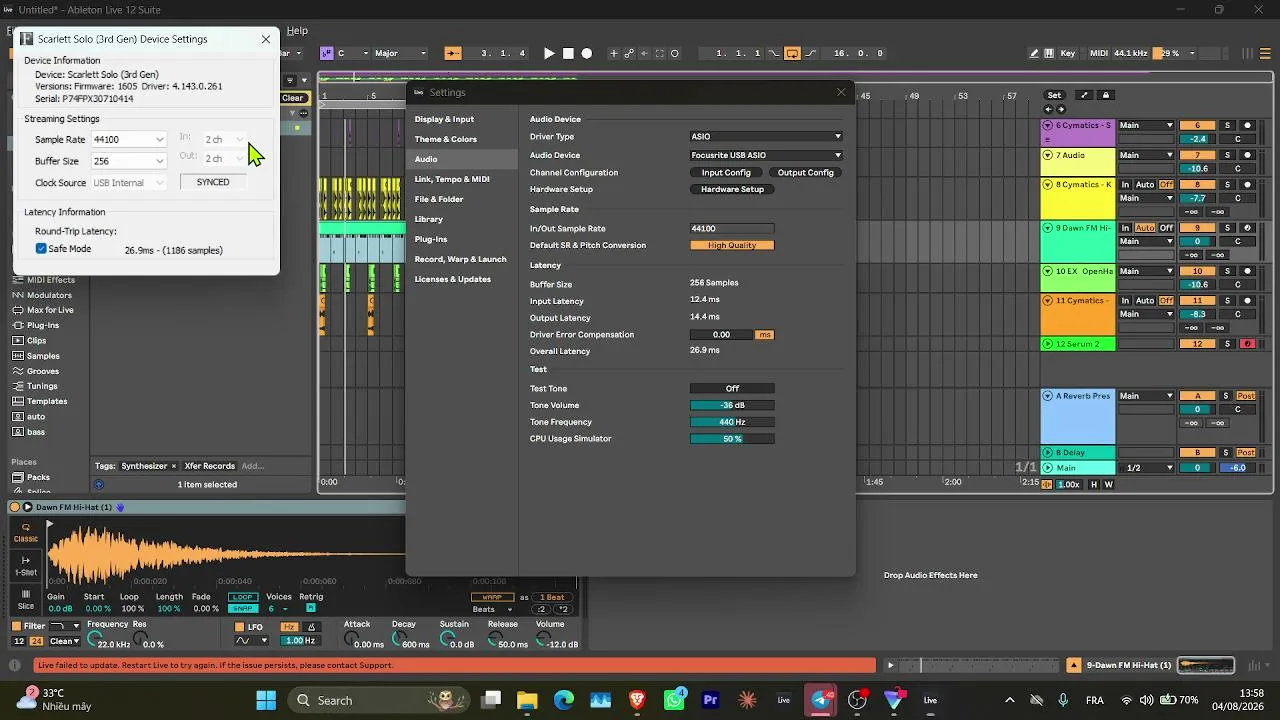Screen dimensions: 1280x720
Task: Open the Theme & Colors settings tab
Action: coord(446,139)
